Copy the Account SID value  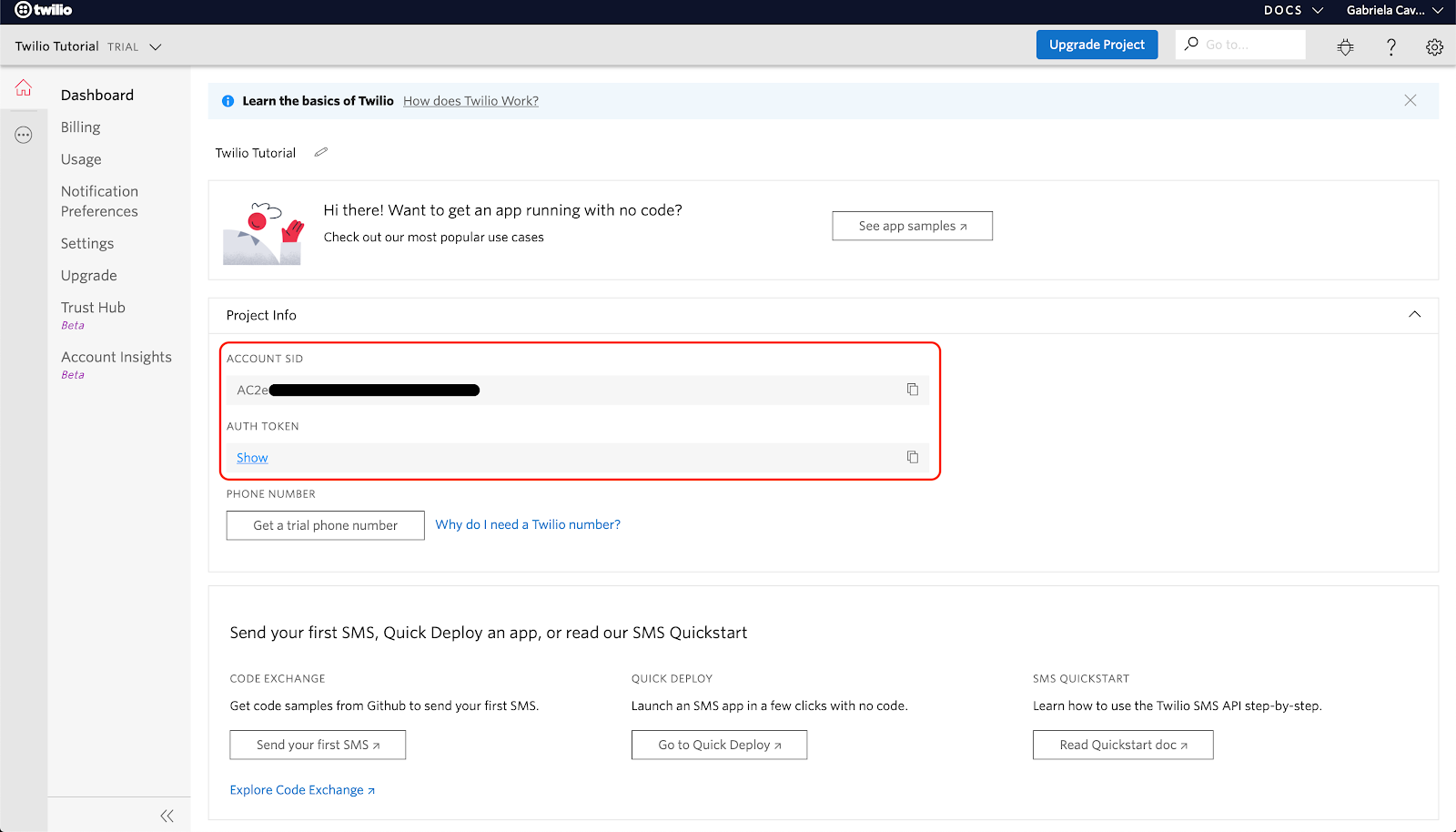[x=912, y=390]
